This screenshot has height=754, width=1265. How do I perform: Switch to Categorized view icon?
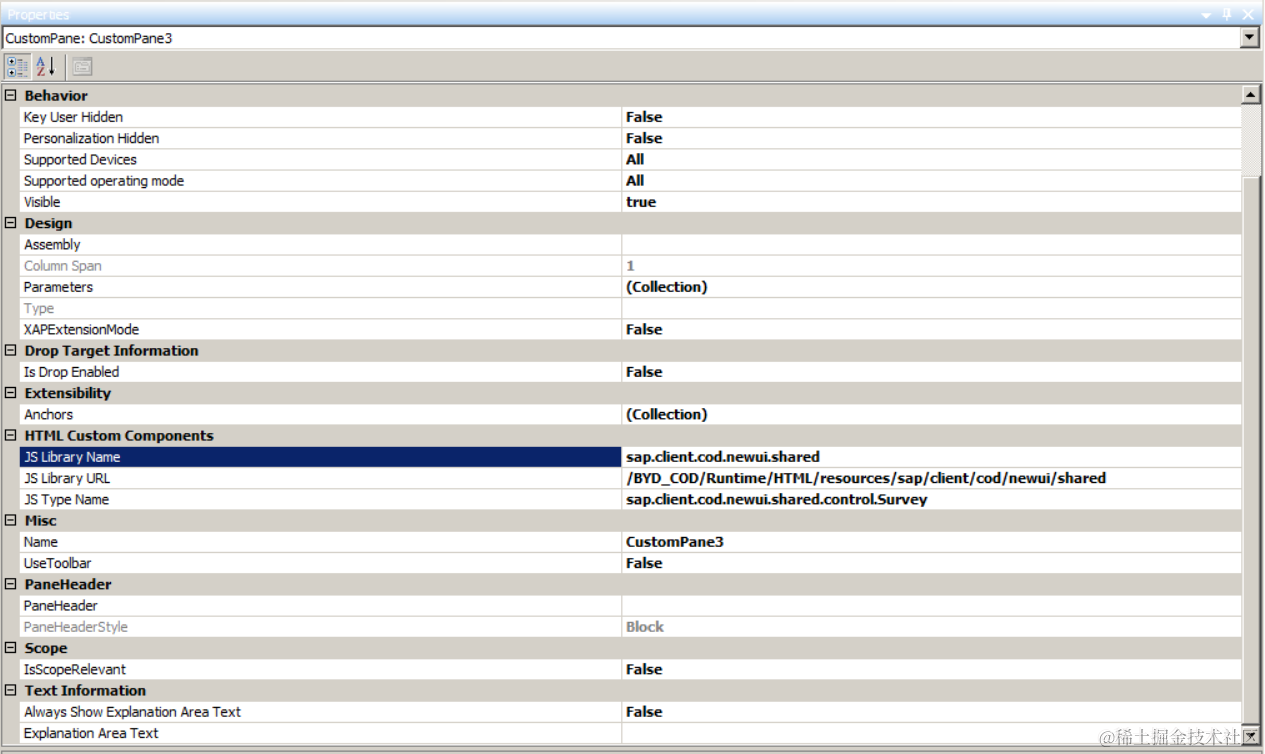click(17, 67)
